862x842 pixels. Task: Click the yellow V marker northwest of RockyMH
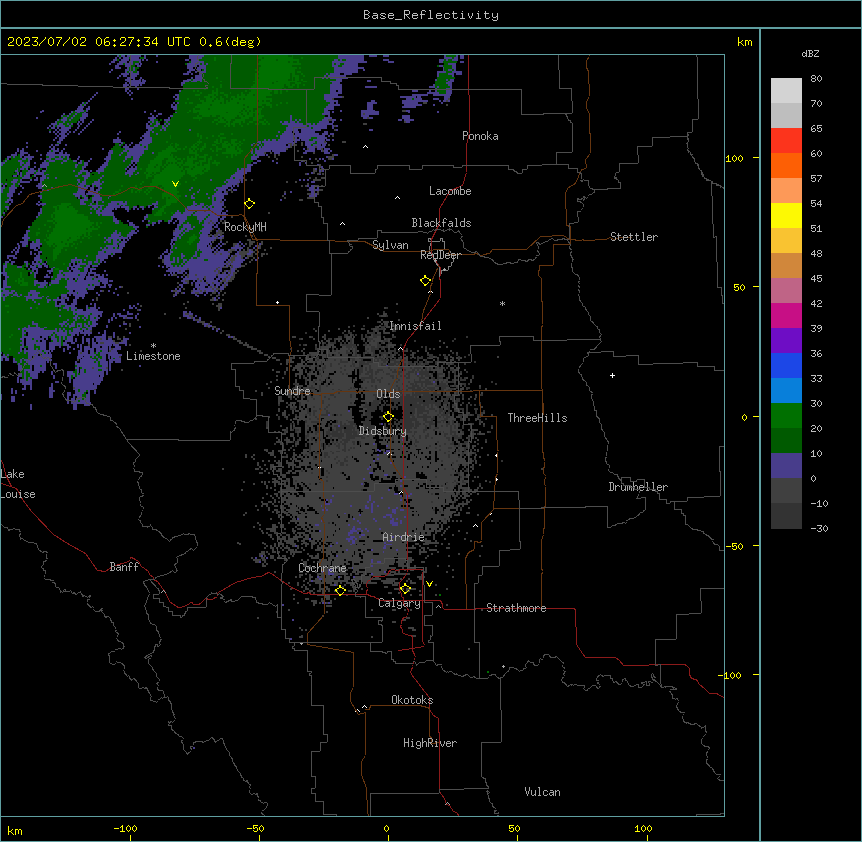[x=175, y=184]
